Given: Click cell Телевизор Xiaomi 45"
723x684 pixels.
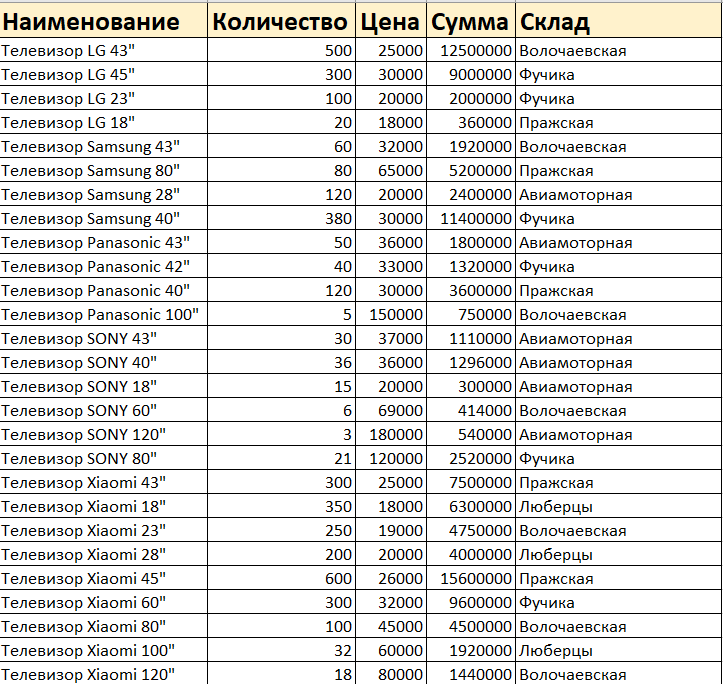Looking at the screenshot, I should [103, 577].
